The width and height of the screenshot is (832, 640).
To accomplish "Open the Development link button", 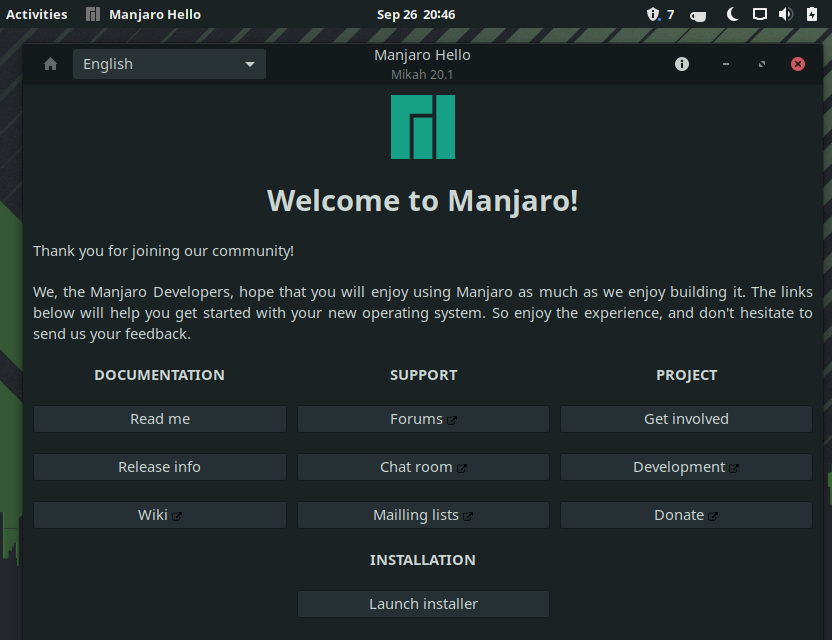I will (x=686, y=467).
